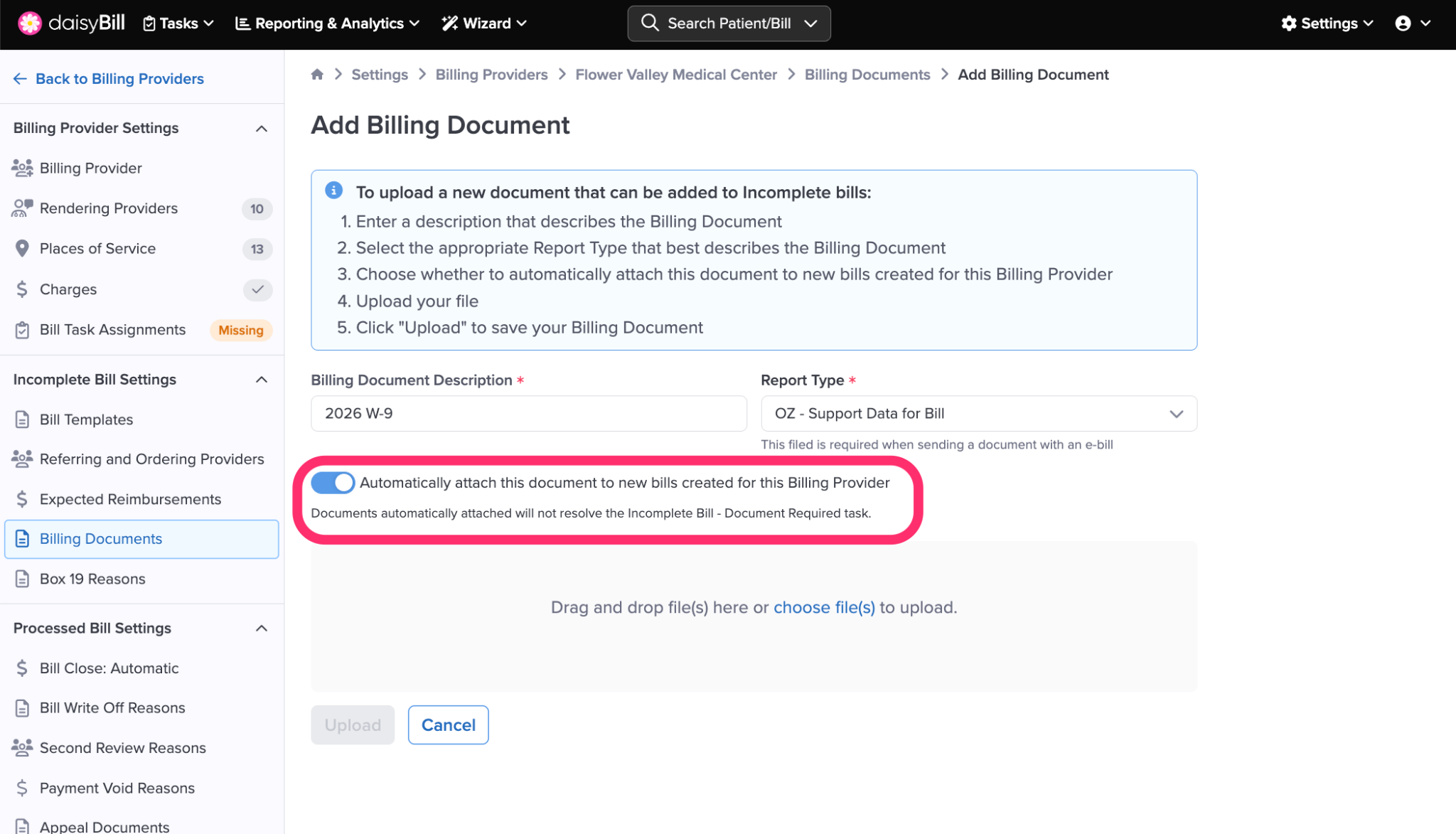Click the blue info icon in the instructions box
1456x834 pixels.
point(333,191)
